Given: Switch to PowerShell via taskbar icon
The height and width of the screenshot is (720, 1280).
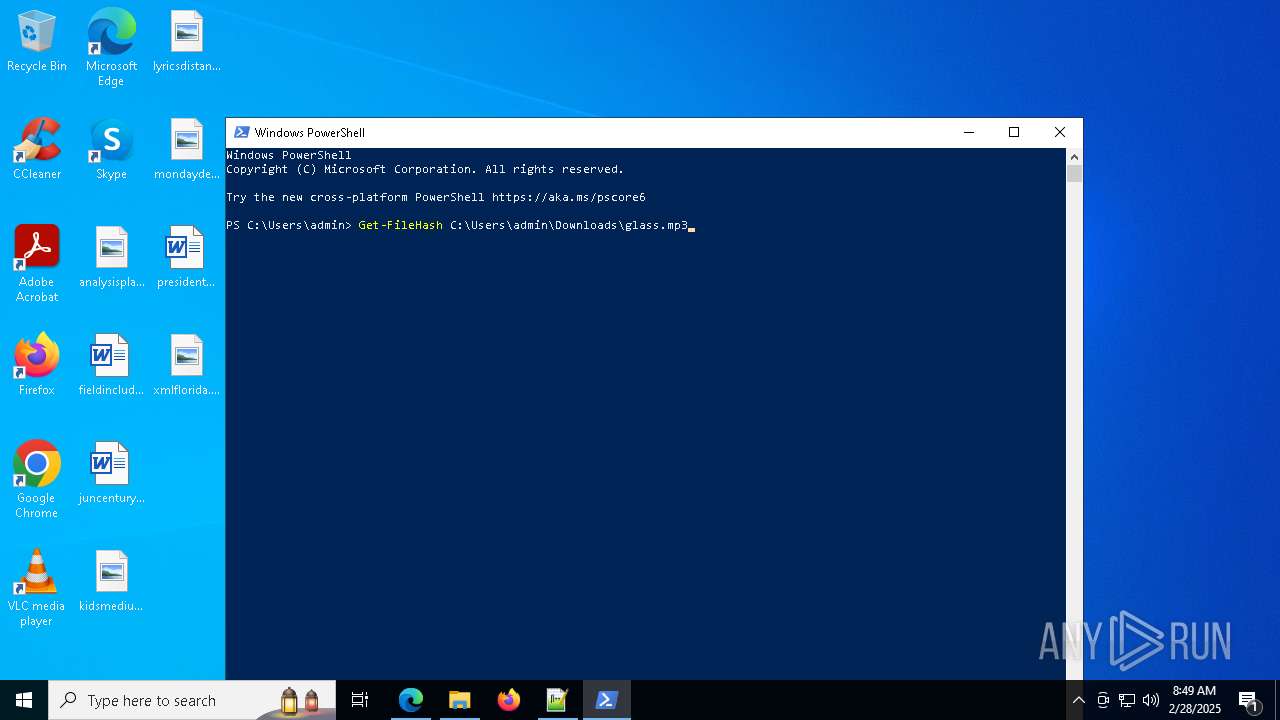Looking at the screenshot, I should (606, 700).
